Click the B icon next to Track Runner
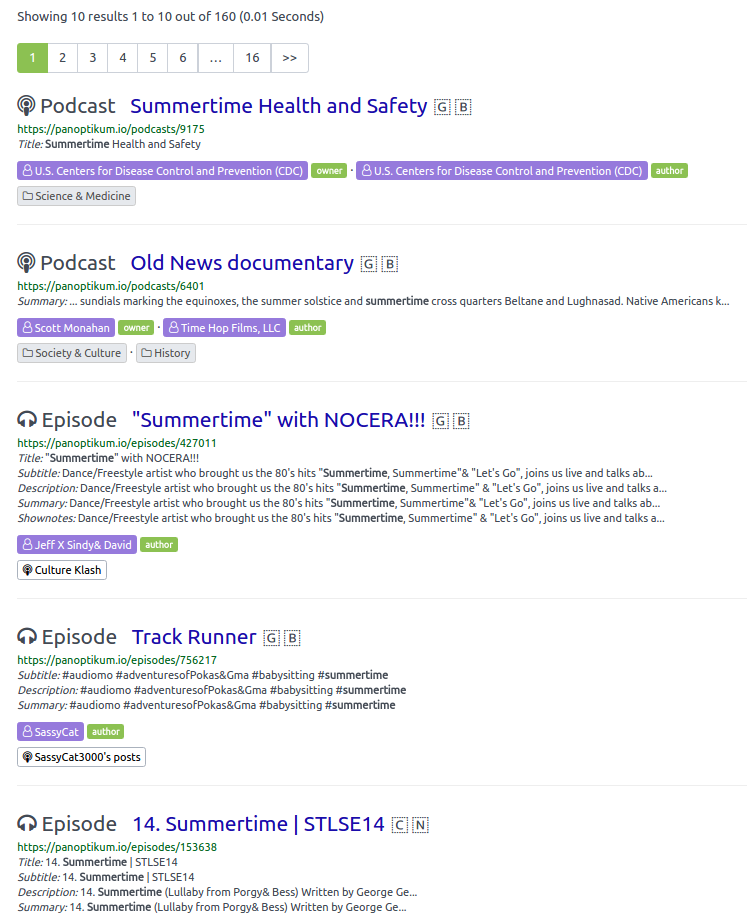 292,638
